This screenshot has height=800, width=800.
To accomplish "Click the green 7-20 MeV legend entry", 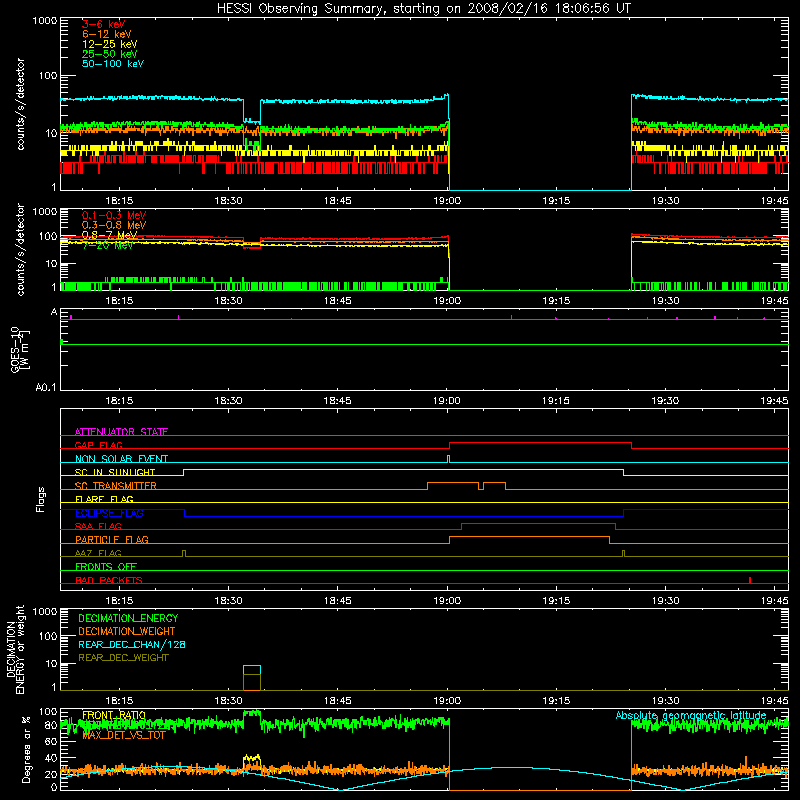I will (x=107, y=245).
